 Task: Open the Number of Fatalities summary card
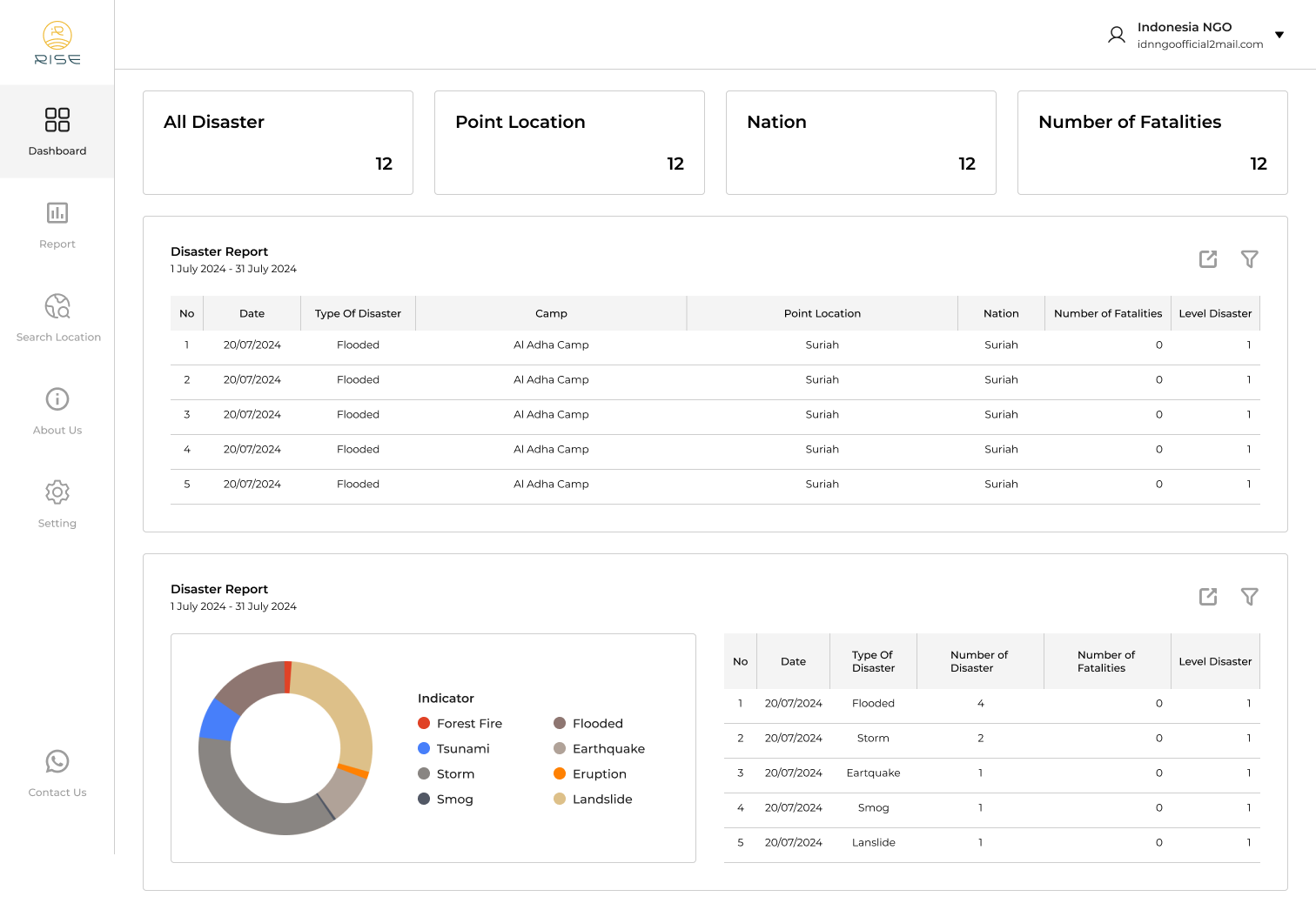pos(1152,143)
